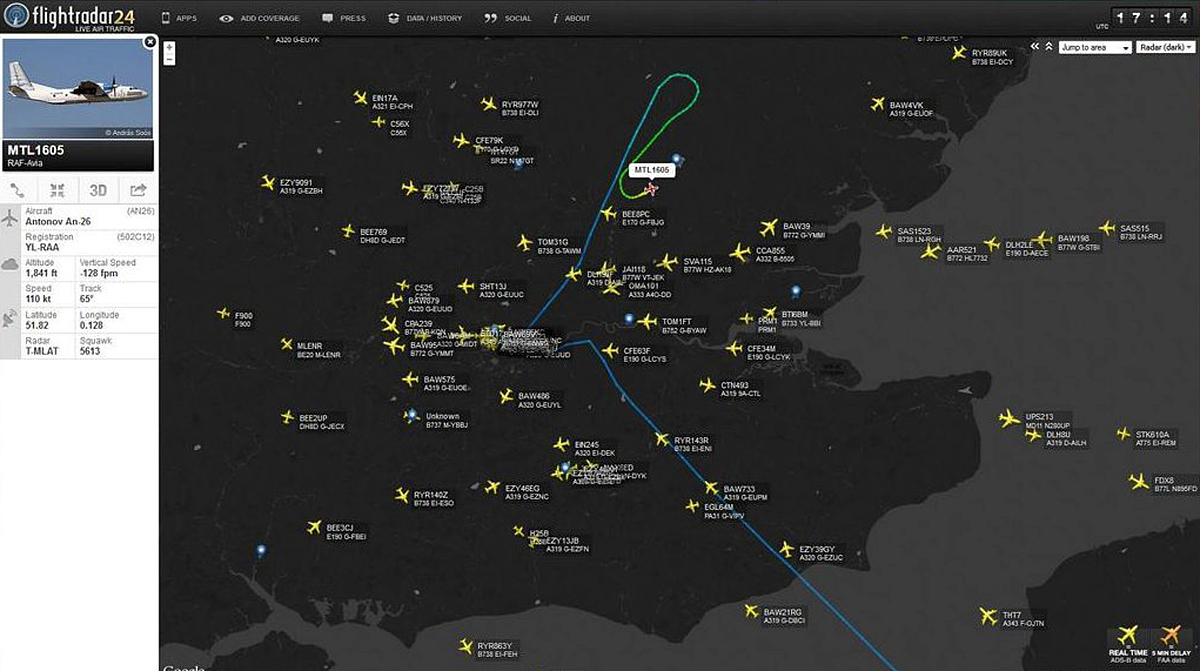Zoom in with the map plus button
The width and height of the screenshot is (1200, 671).
tap(170, 47)
